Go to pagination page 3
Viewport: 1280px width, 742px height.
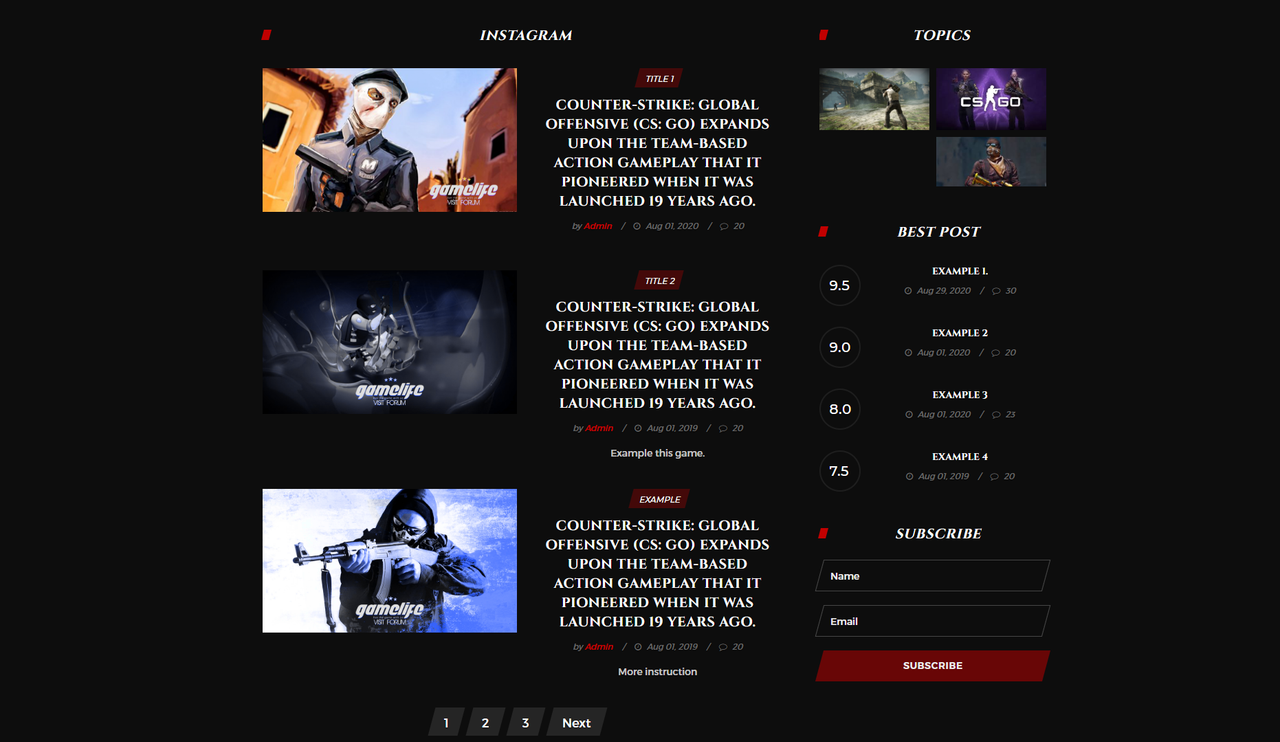tap(525, 722)
